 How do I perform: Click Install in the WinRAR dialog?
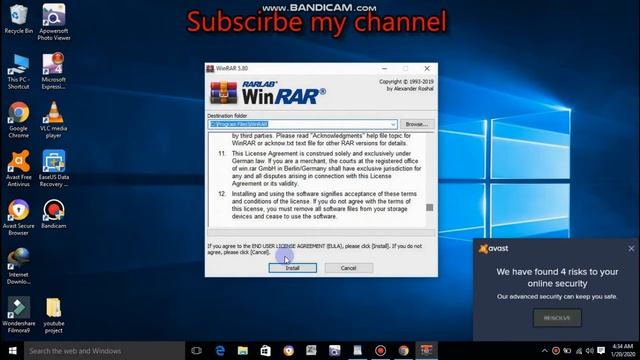(292, 268)
